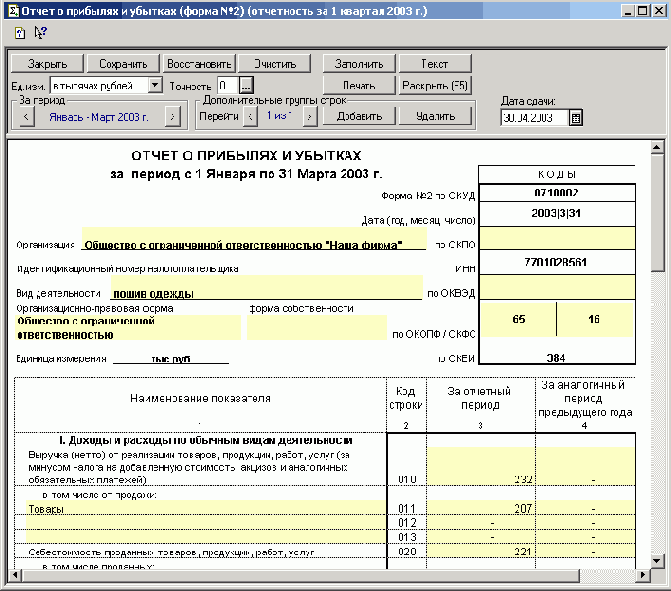
Task: Click the empty name cell in row 012
Action: 206,523
